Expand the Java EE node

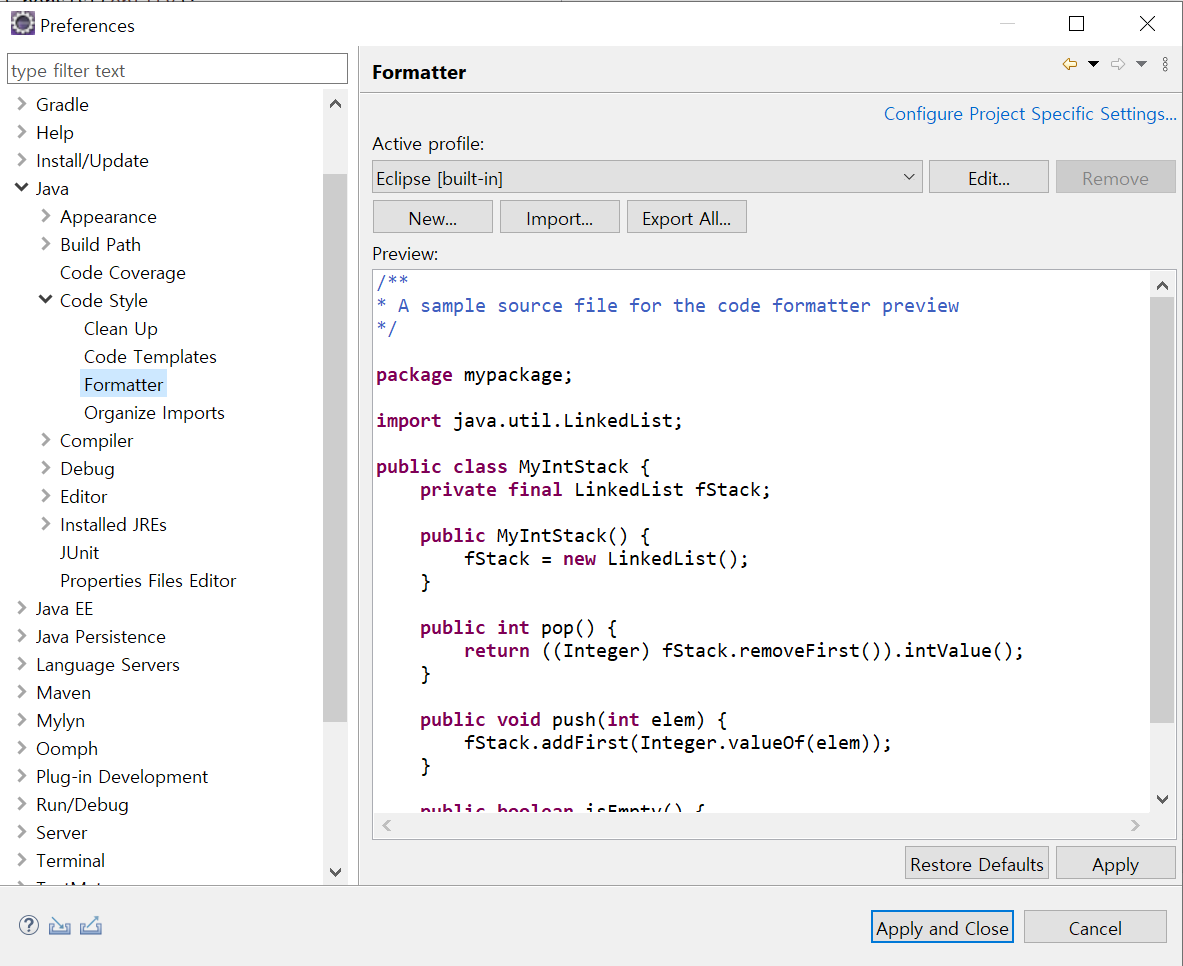point(22,608)
